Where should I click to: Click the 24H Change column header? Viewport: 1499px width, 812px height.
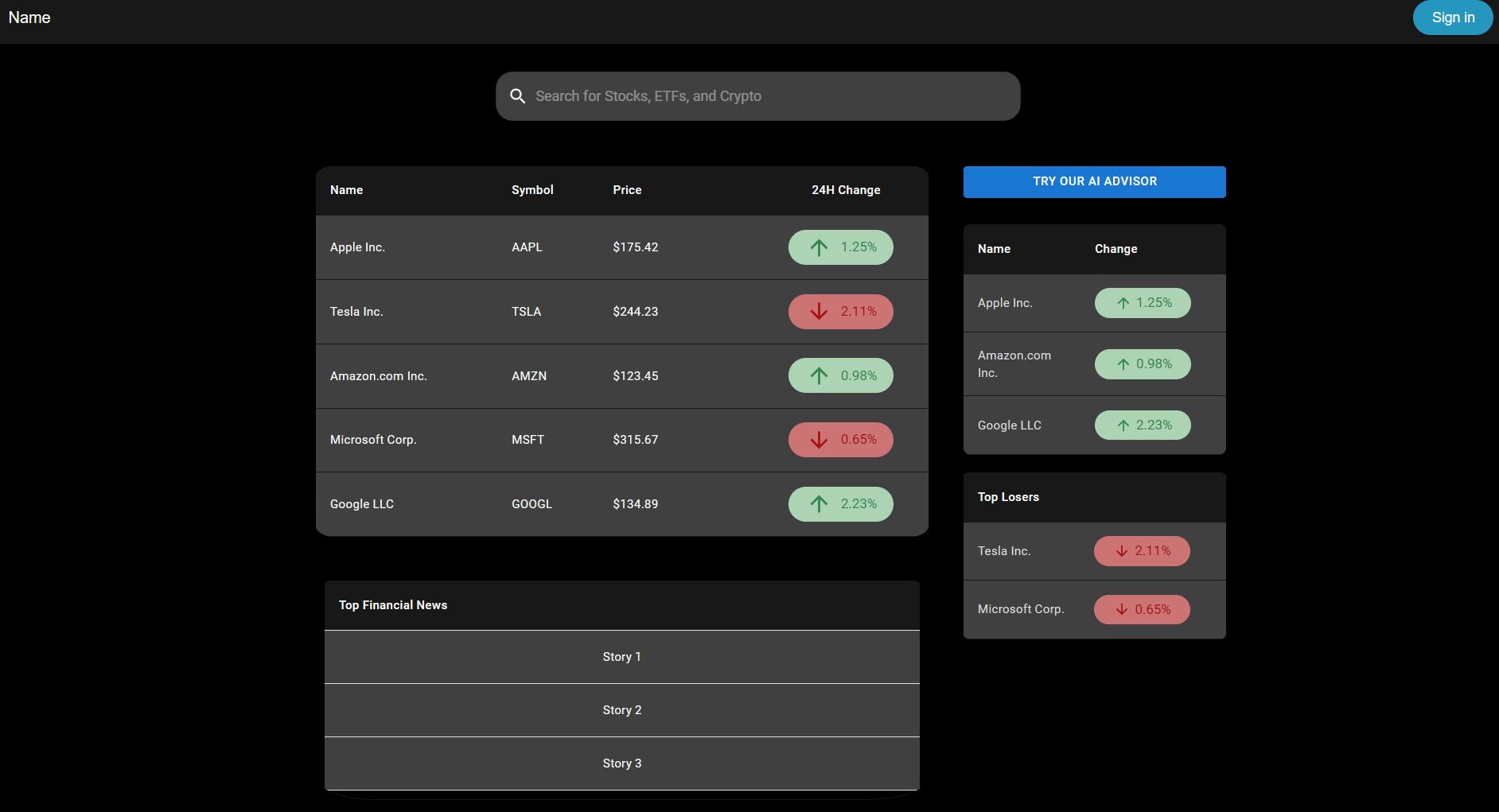[x=845, y=190]
